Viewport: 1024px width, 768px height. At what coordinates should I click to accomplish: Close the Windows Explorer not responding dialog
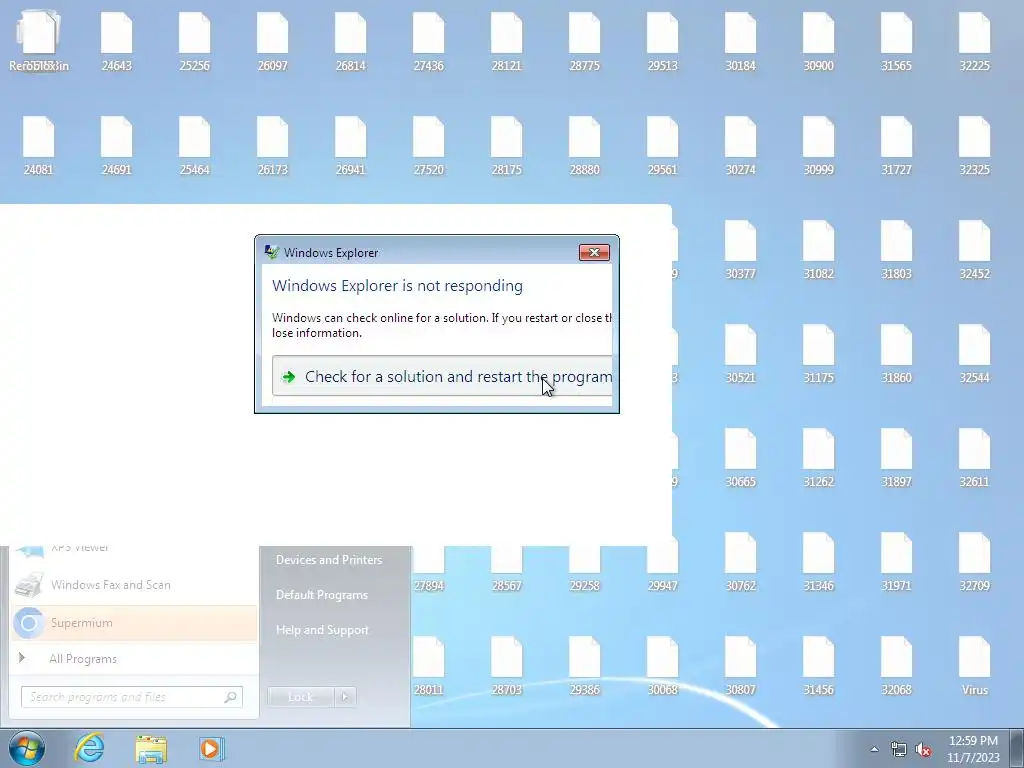594,252
